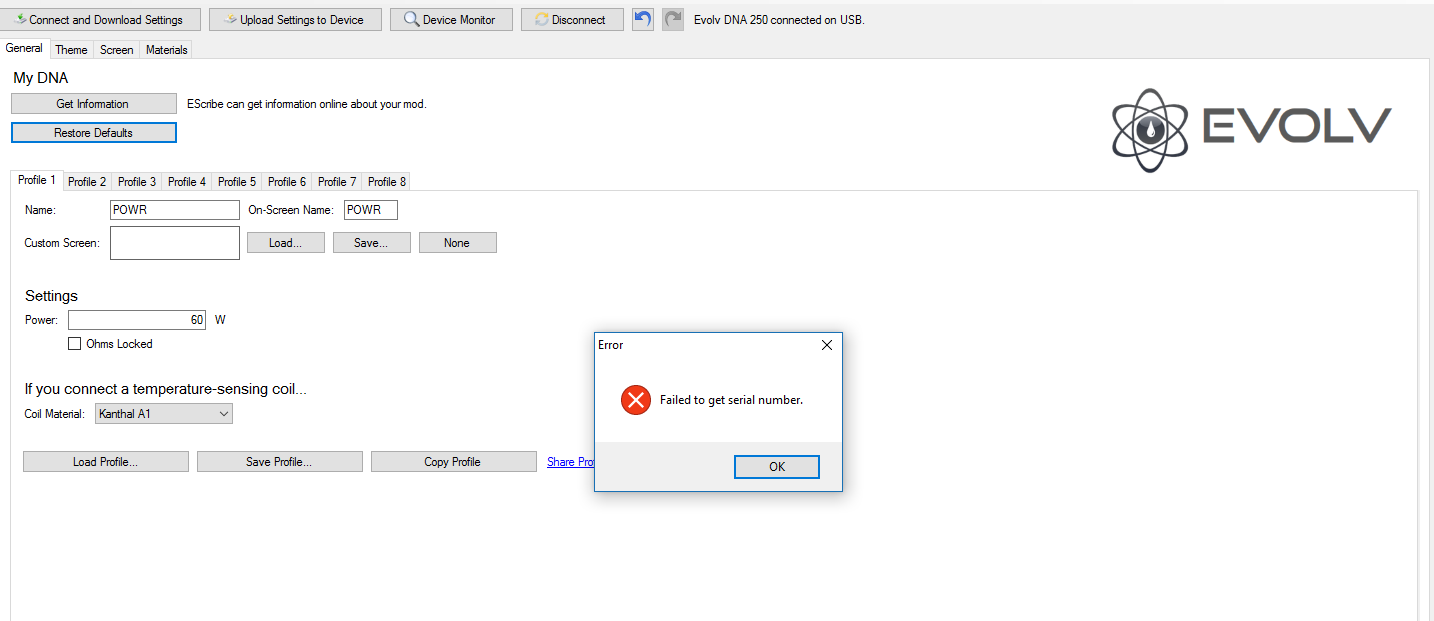This screenshot has height=621, width=1434.
Task: Close the Error dialog with X
Action: click(x=826, y=345)
